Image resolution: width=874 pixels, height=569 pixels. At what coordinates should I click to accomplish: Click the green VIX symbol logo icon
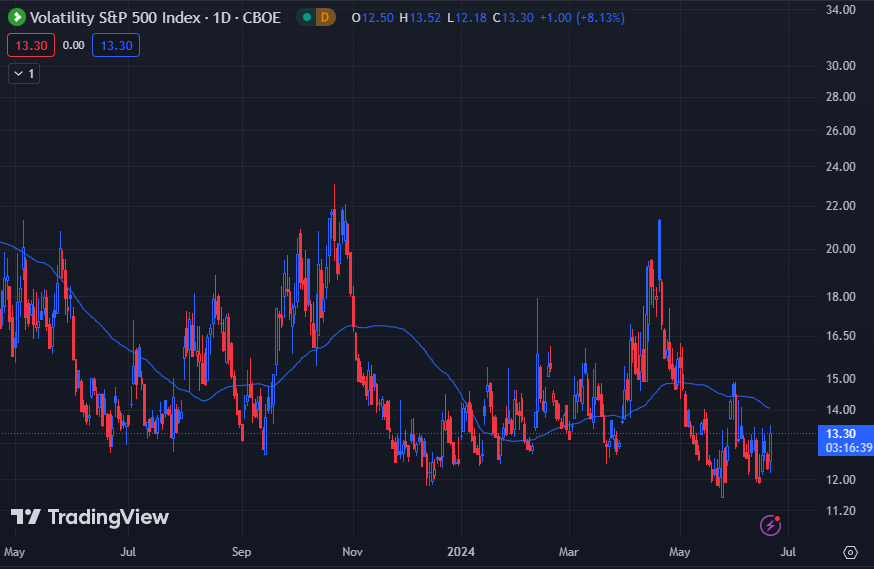click(x=17, y=18)
